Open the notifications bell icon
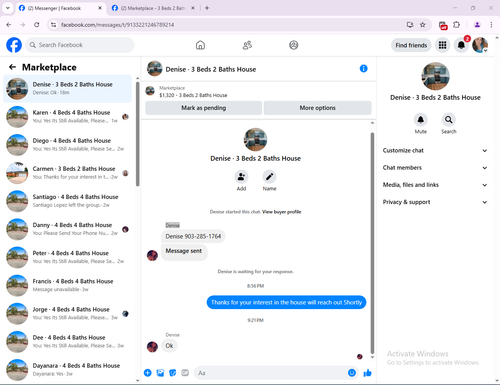This screenshot has height=385, width=500. click(x=461, y=45)
